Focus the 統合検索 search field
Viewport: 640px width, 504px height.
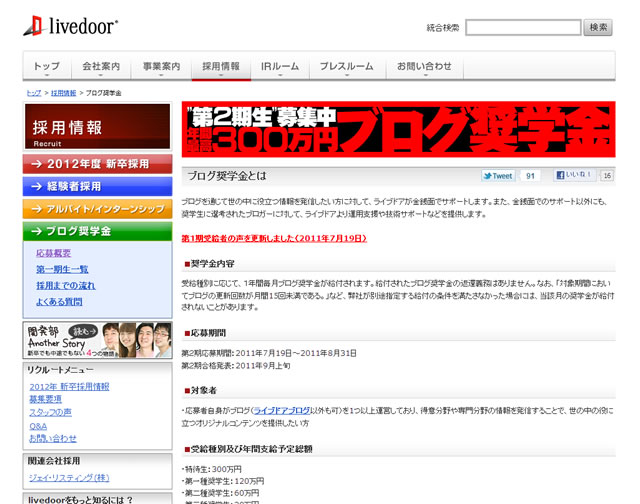tap(523, 27)
